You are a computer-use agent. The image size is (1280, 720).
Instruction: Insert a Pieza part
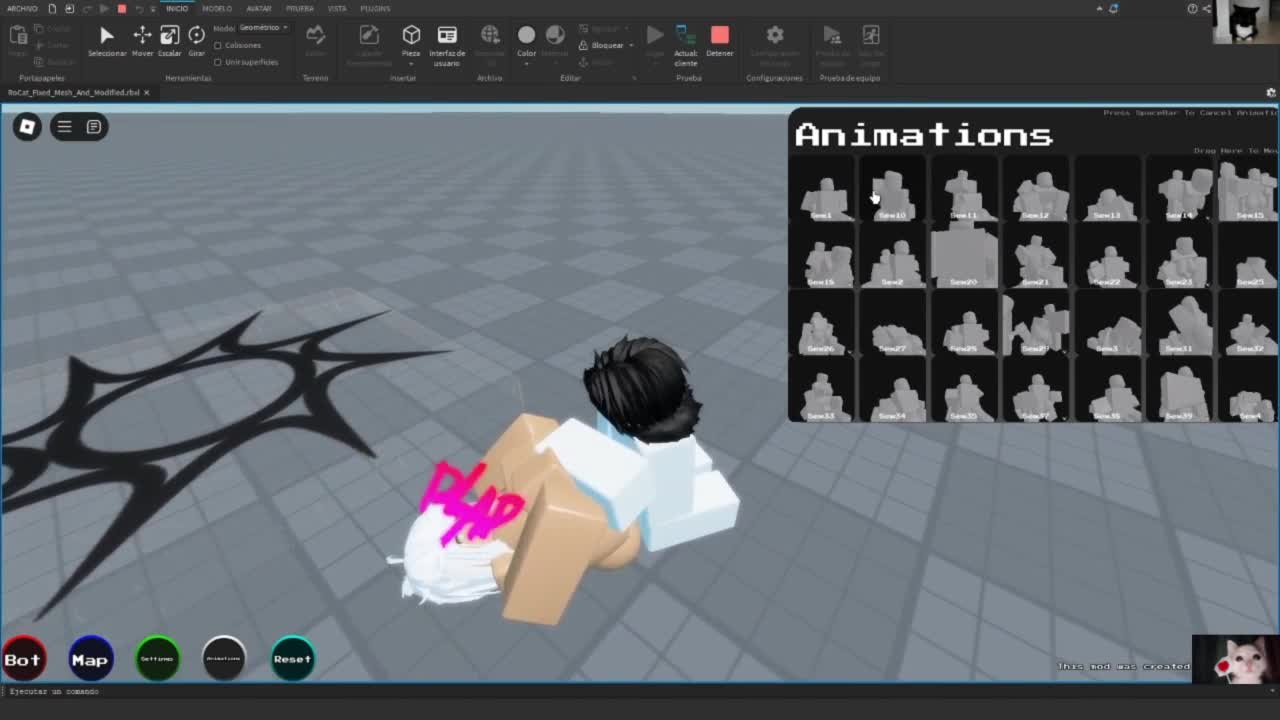[411, 40]
